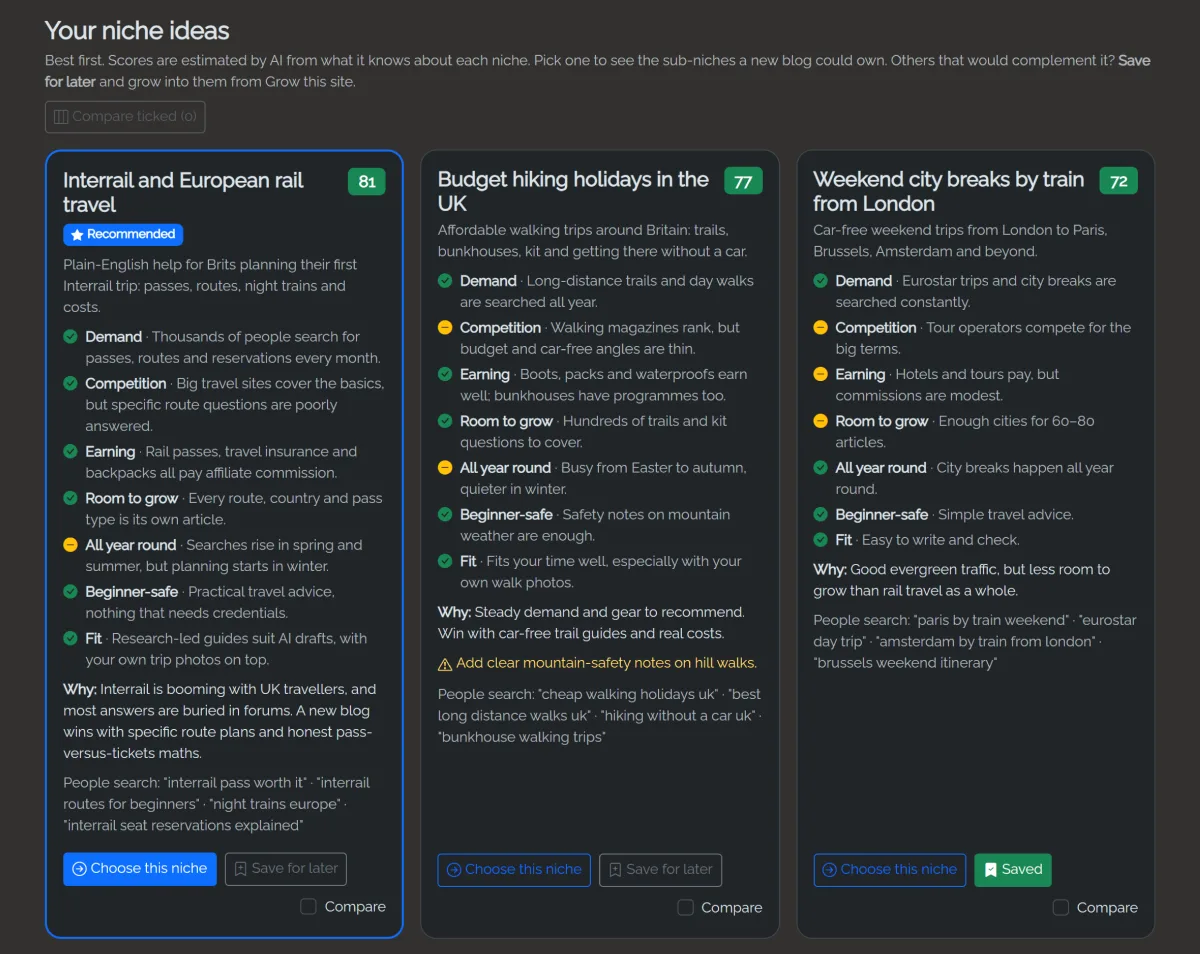Click the green check beside Beginner-safe in the Budget hiking card
This screenshot has width=1200, height=954.
coord(445,515)
